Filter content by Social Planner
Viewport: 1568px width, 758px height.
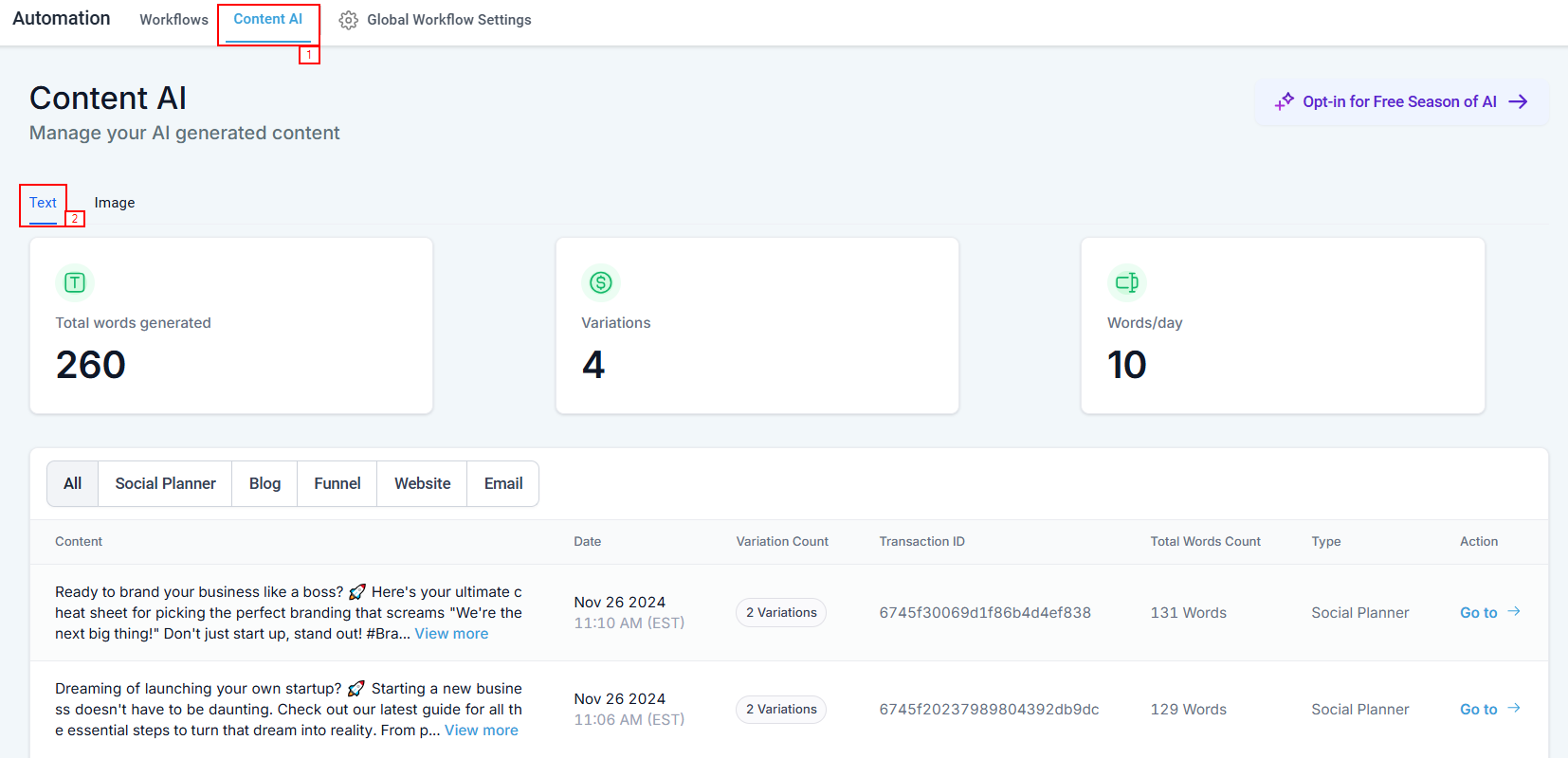pos(165,483)
